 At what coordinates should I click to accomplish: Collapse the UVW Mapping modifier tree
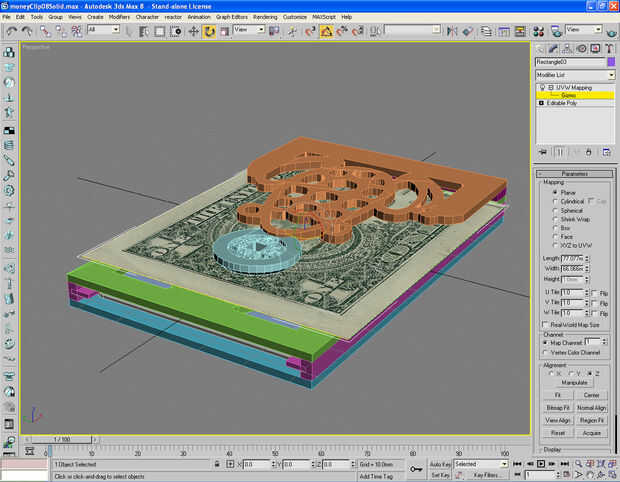click(550, 87)
